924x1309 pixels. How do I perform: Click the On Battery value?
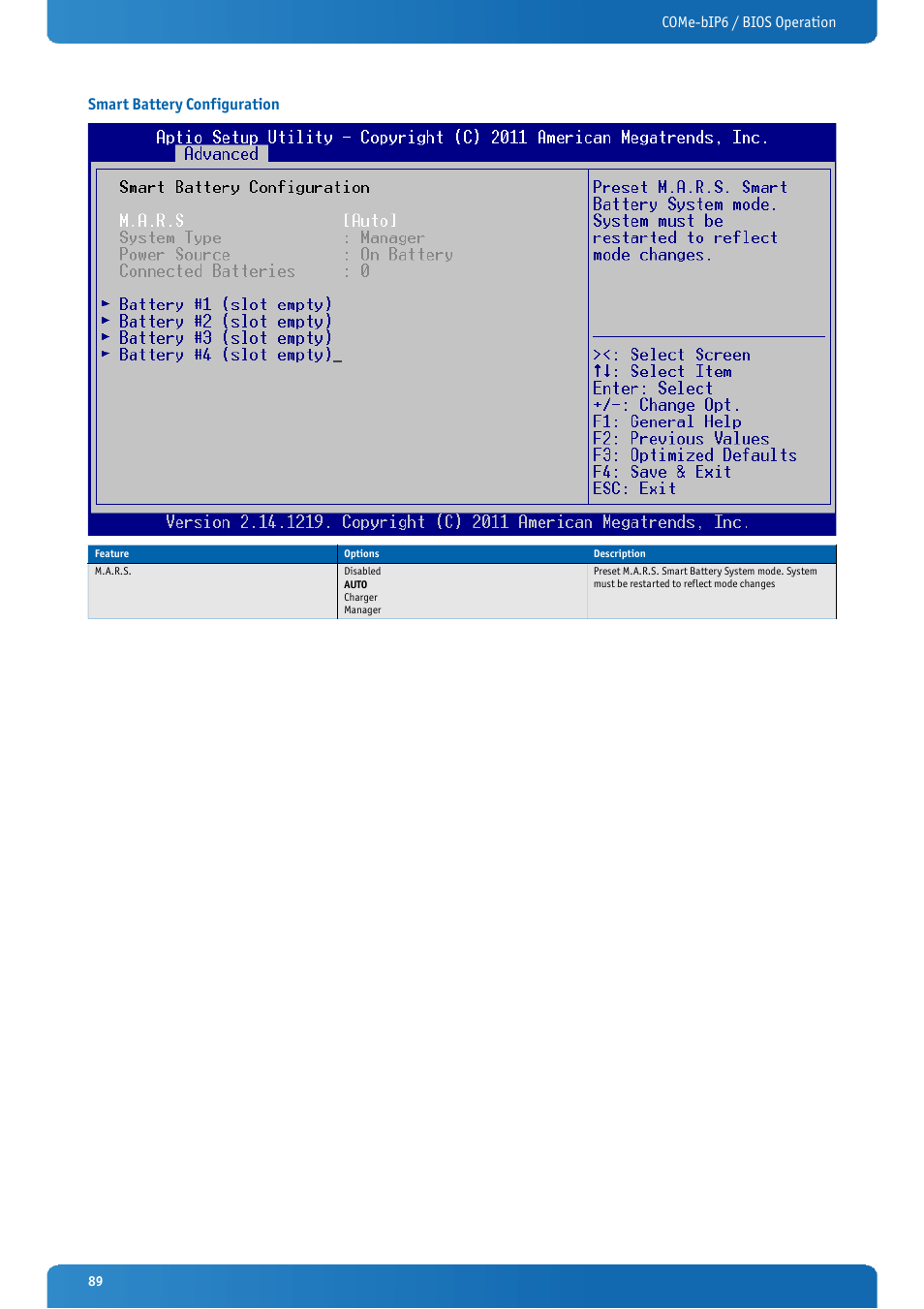pyautogui.click(x=407, y=255)
